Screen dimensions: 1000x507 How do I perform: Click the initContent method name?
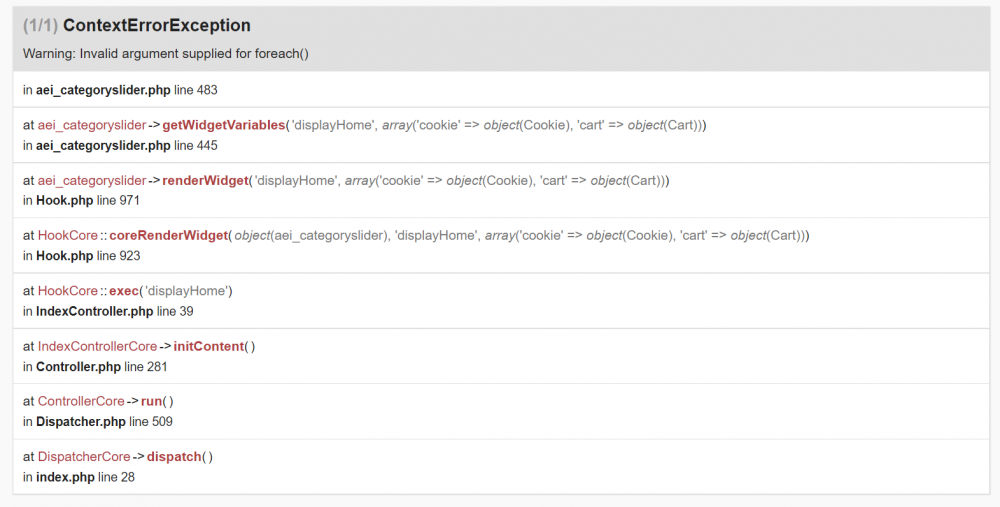[x=208, y=346]
